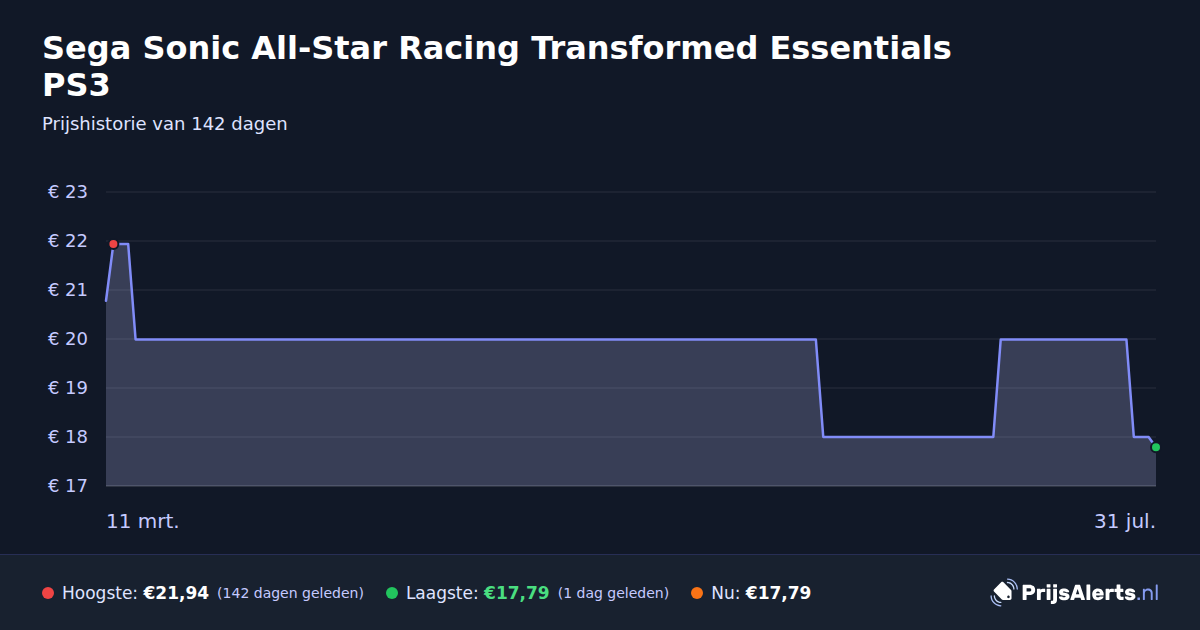Click the PrijsAlerts tag logo icon
This screenshot has height=630, width=1200.
[1003, 592]
